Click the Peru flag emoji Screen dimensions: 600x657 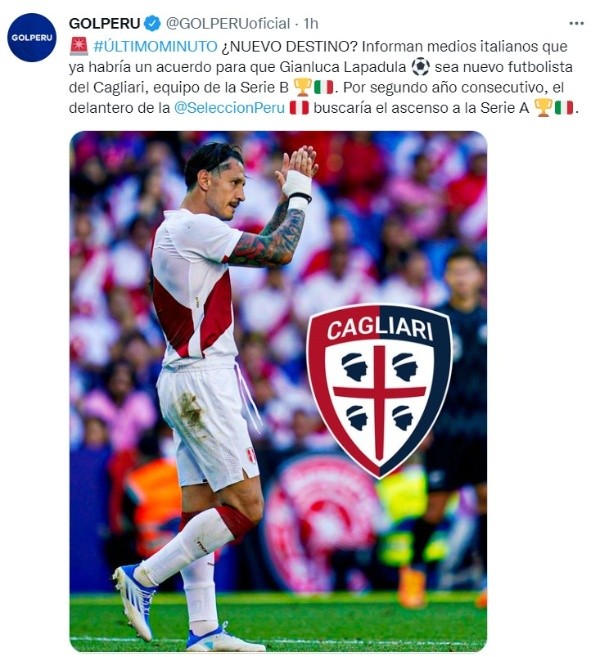click(x=299, y=108)
